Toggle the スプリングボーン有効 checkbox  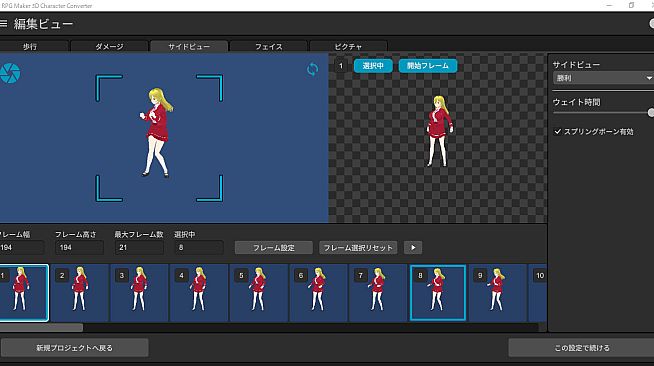558,131
